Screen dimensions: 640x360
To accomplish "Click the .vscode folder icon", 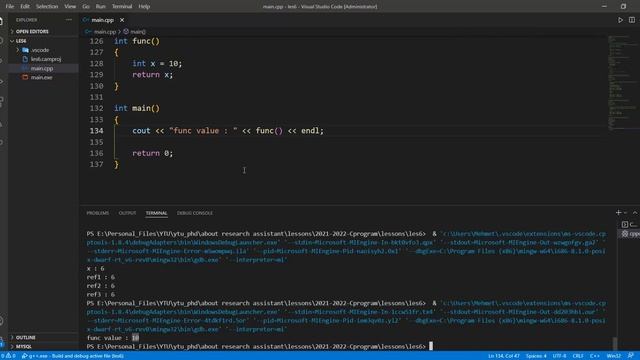I will (x=26, y=50).
